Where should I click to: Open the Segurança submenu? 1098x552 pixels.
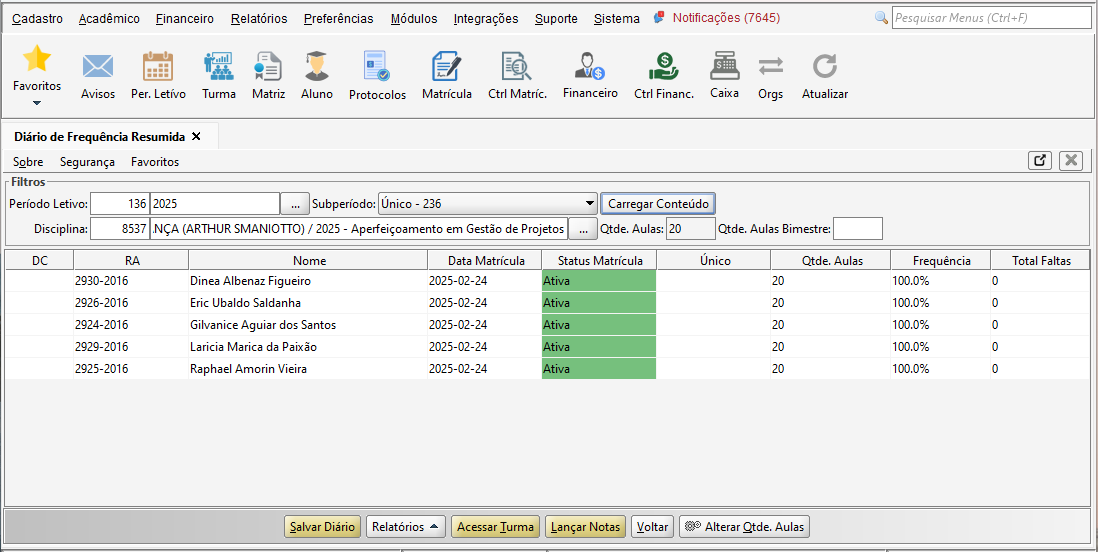pyautogui.click(x=87, y=162)
